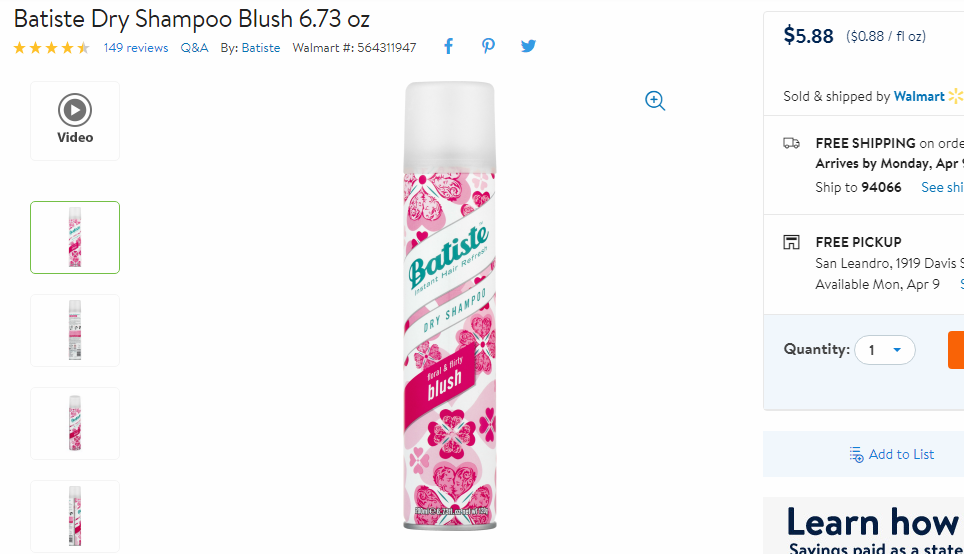Pin product with Pinterest icon

tap(488, 46)
